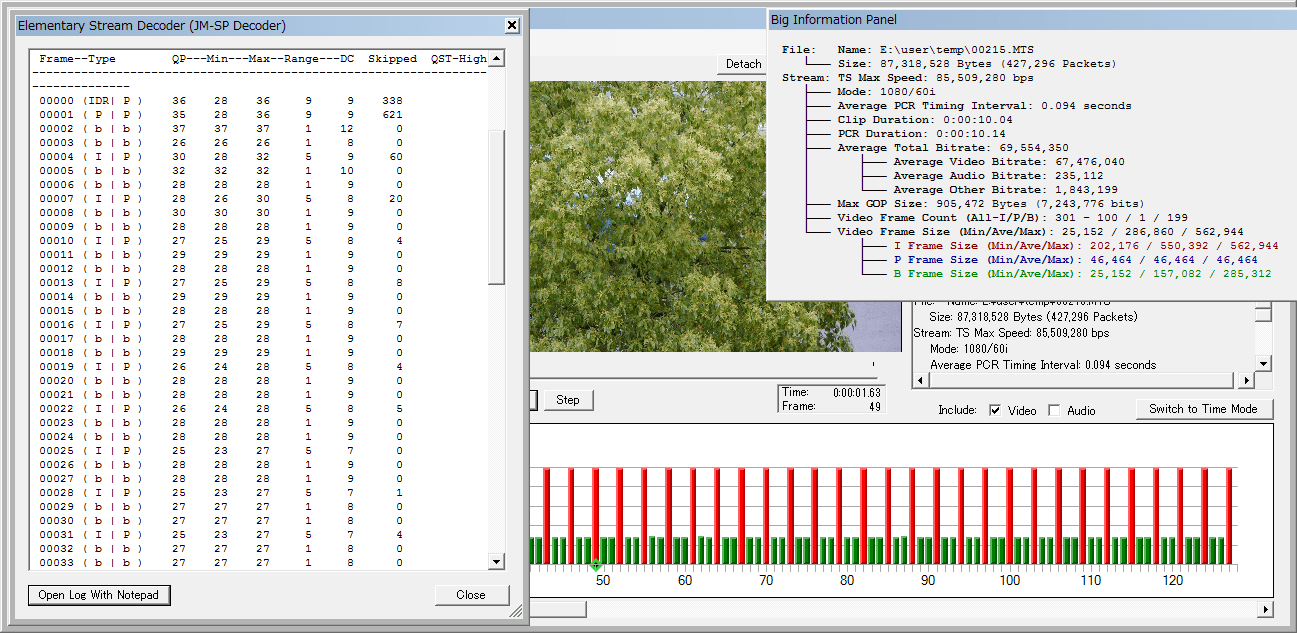Click the video seek slider below the preview

click(700, 365)
